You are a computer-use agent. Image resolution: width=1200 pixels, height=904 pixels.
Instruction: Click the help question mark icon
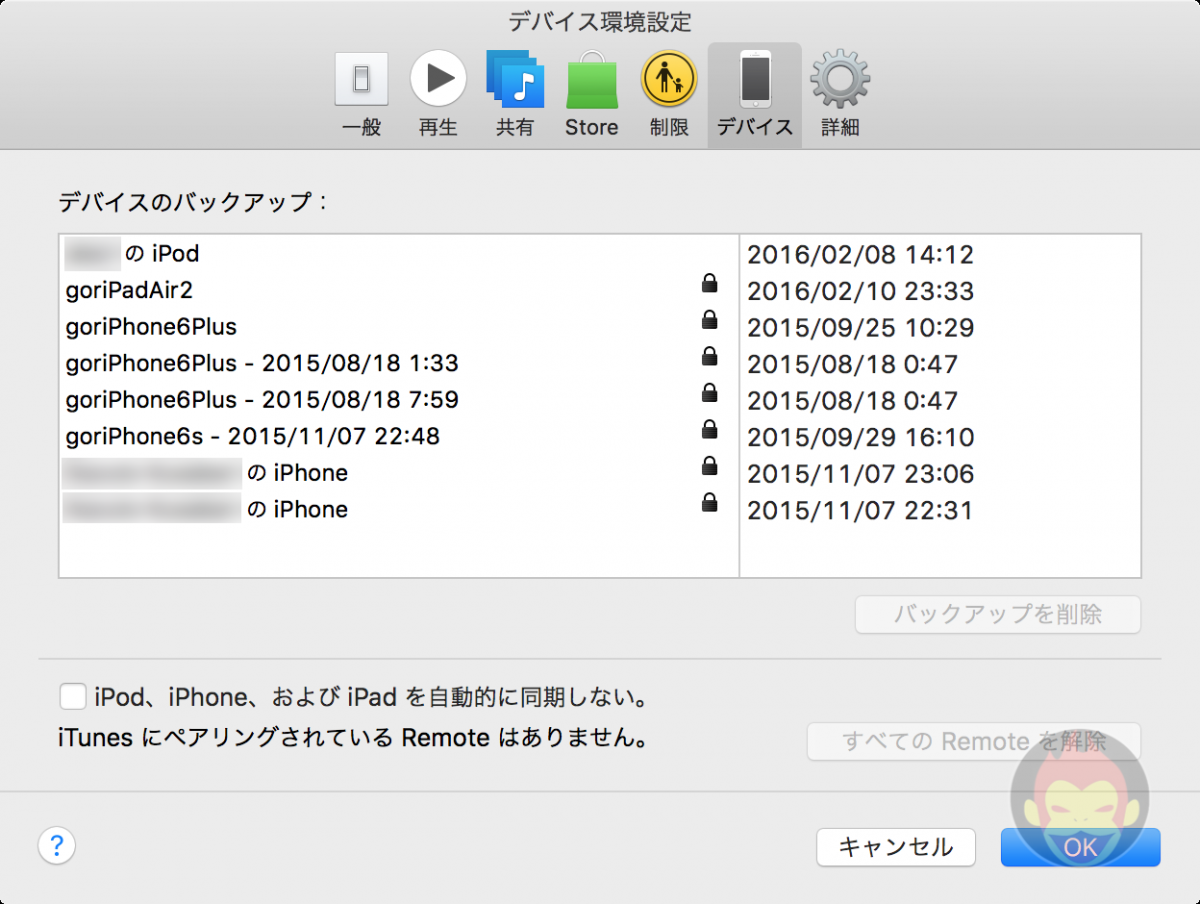[x=56, y=846]
